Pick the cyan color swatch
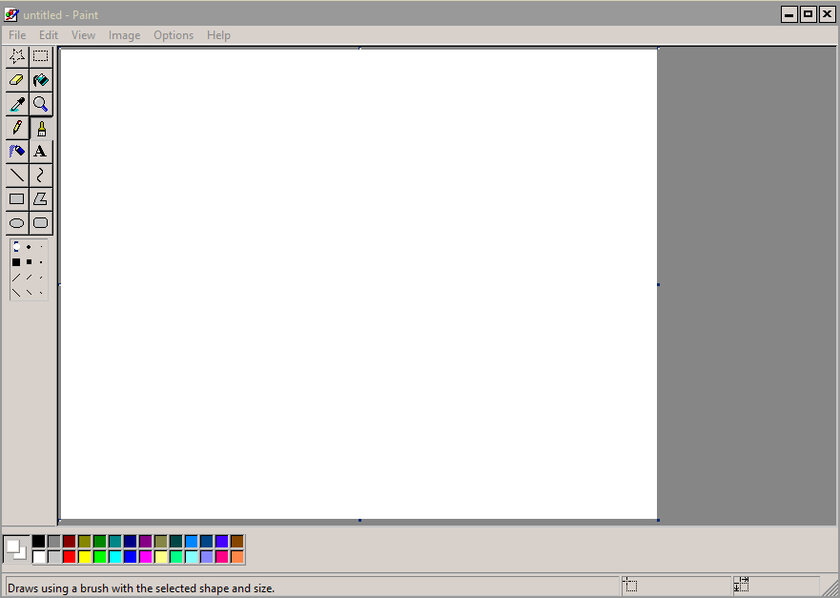 [115, 557]
